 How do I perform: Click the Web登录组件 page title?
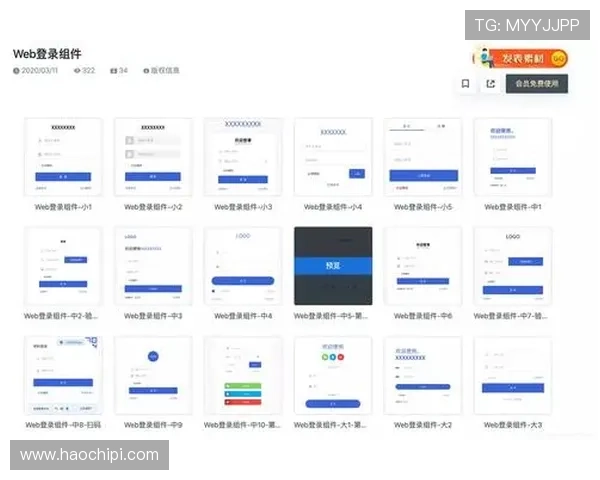coord(47,54)
